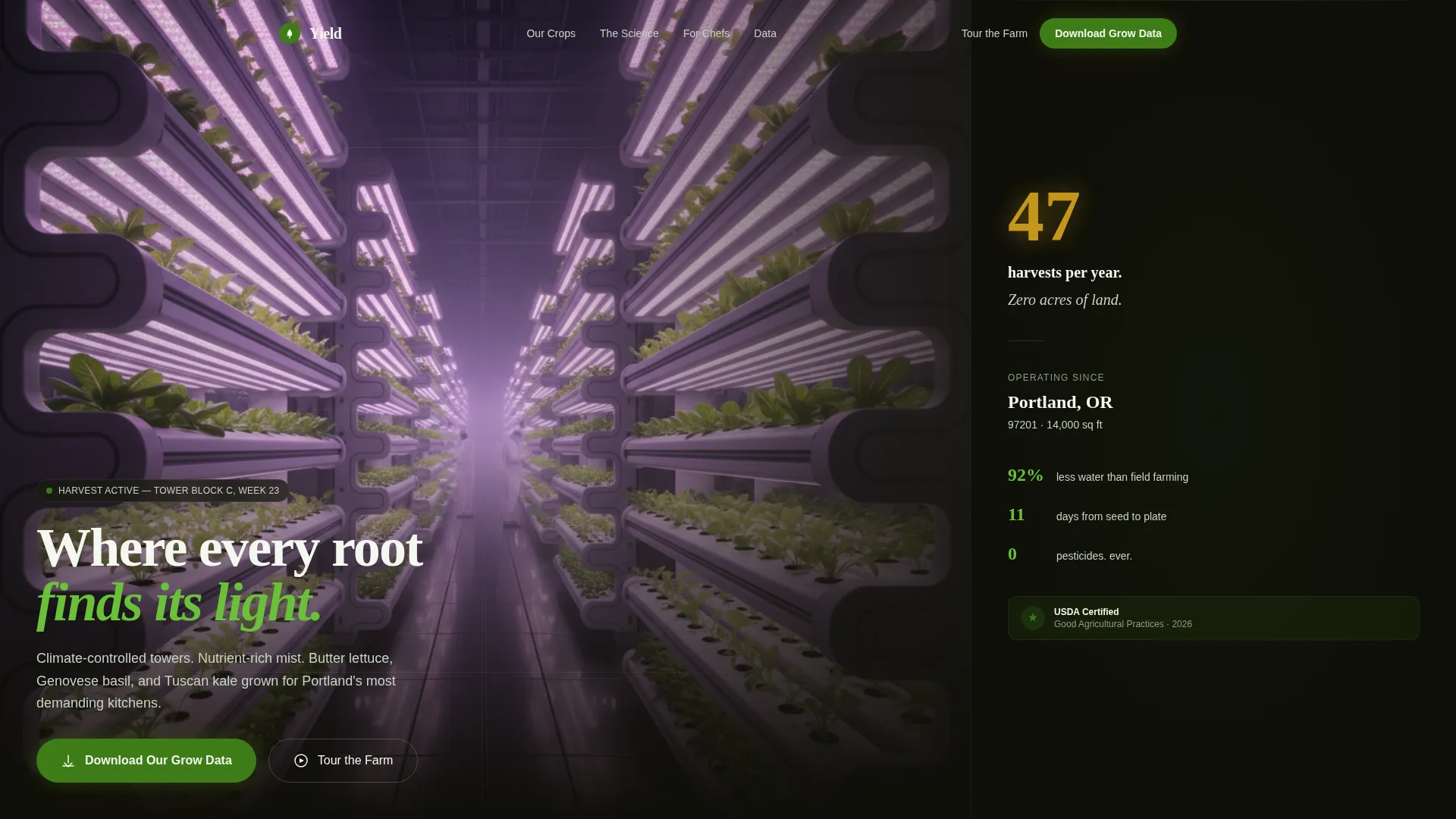The width and height of the screenshot is (1456, 819).
Task: Click the 11 days stat number
Action: coord(1016,515)
